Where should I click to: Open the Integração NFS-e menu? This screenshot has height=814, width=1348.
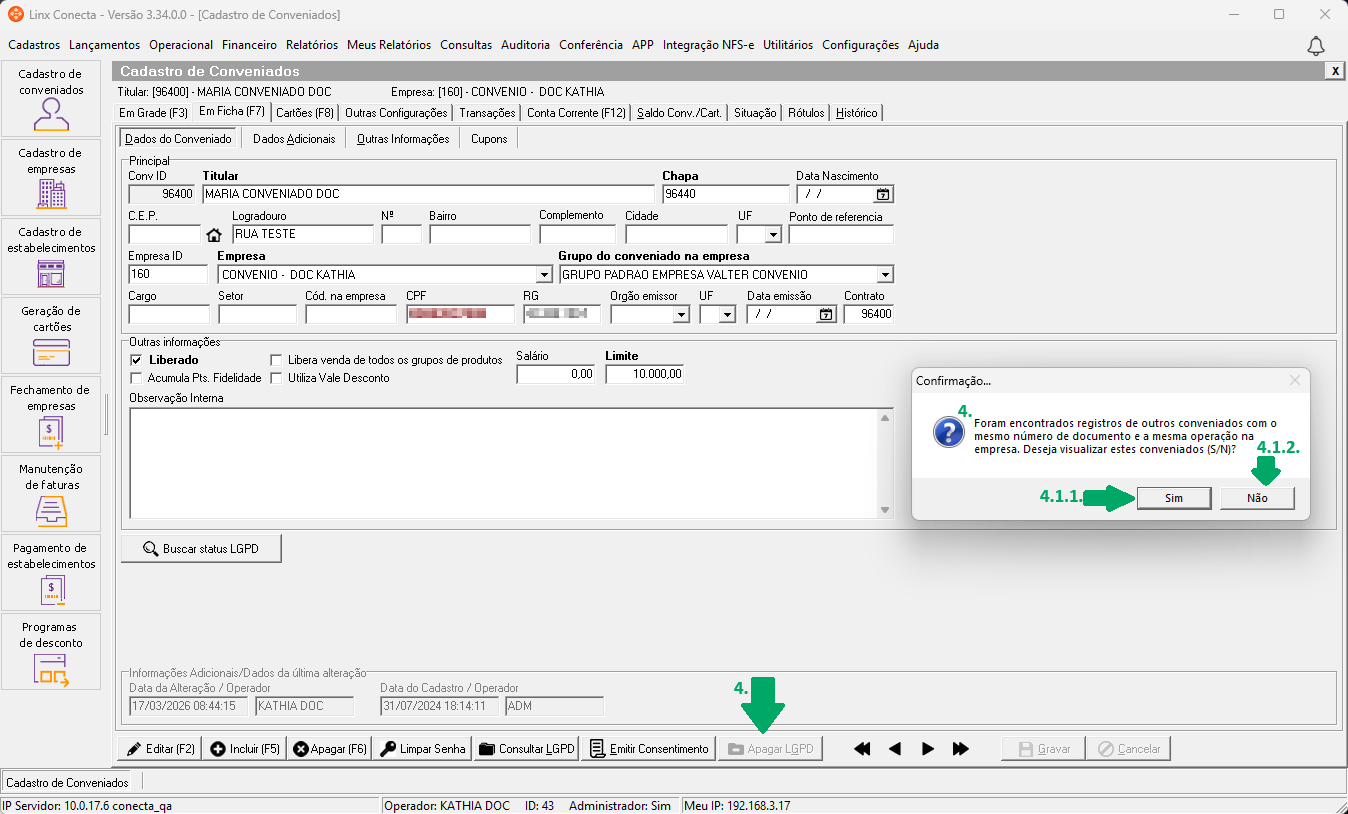tap(708, 45)
